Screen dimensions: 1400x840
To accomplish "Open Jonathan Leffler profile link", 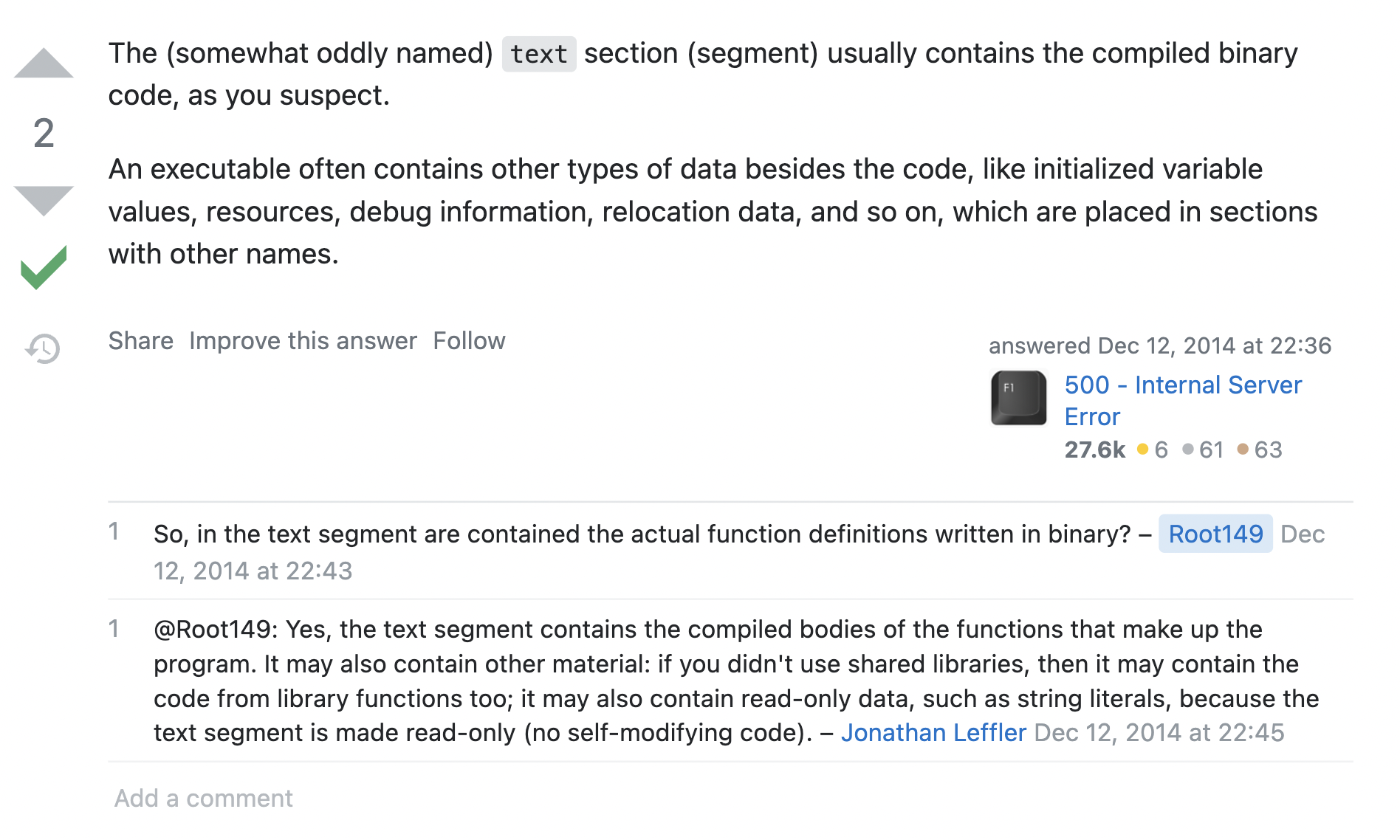I will pos(933,732).
